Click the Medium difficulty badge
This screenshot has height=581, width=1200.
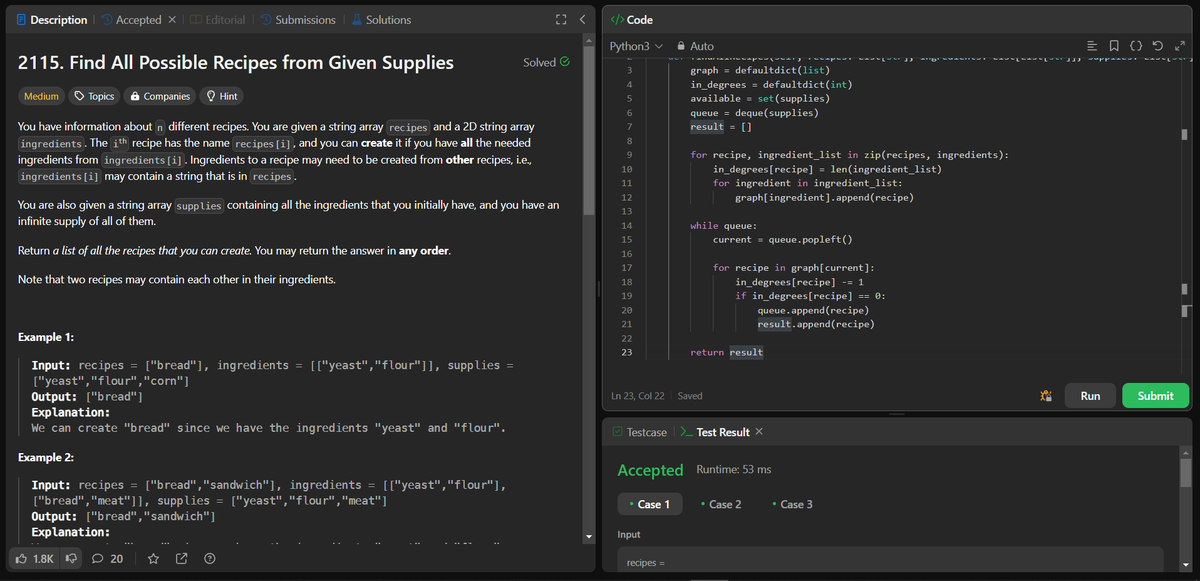click(x=41, y=96)
